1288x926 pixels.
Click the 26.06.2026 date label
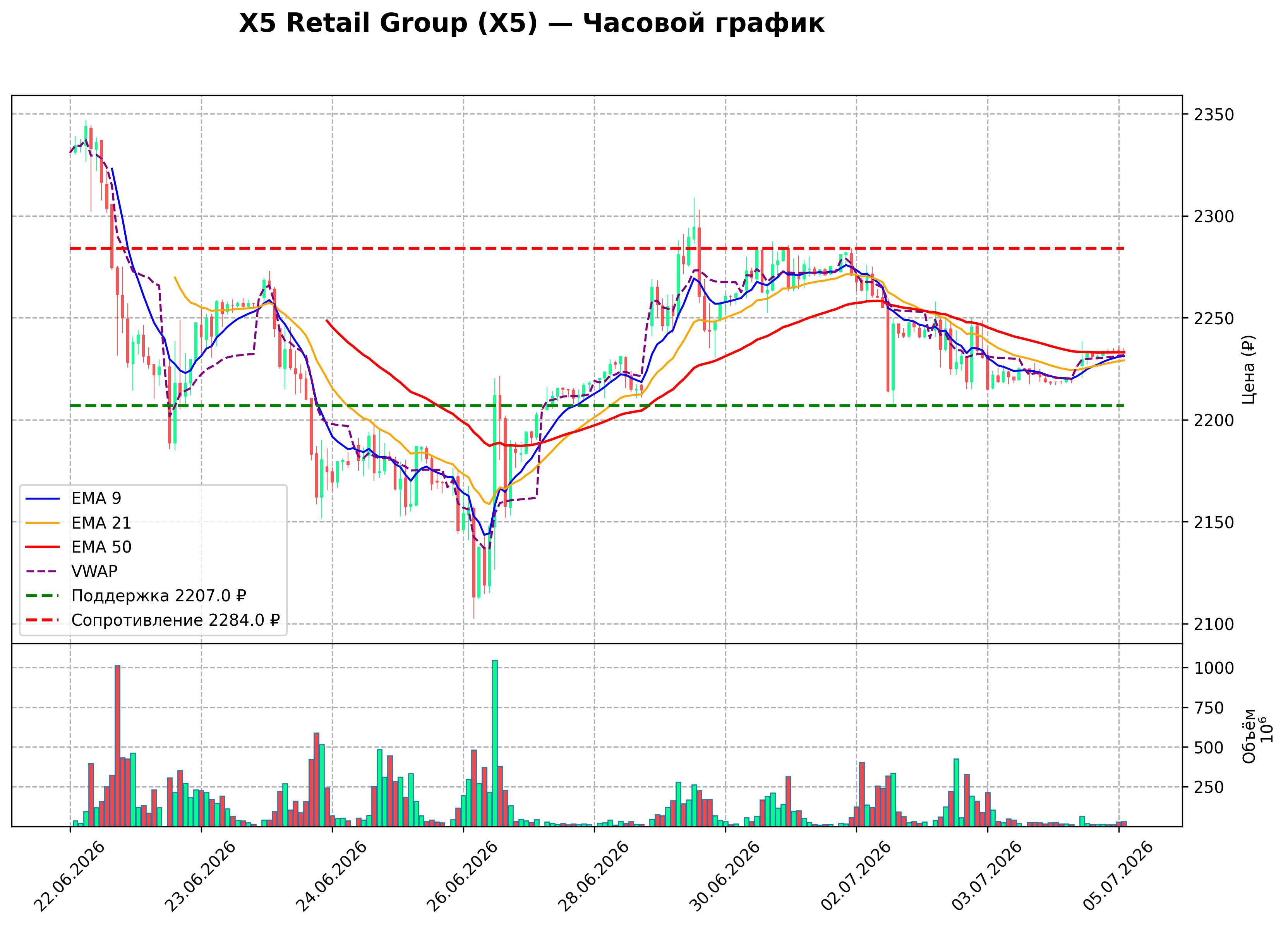click(x=462, y=877)
